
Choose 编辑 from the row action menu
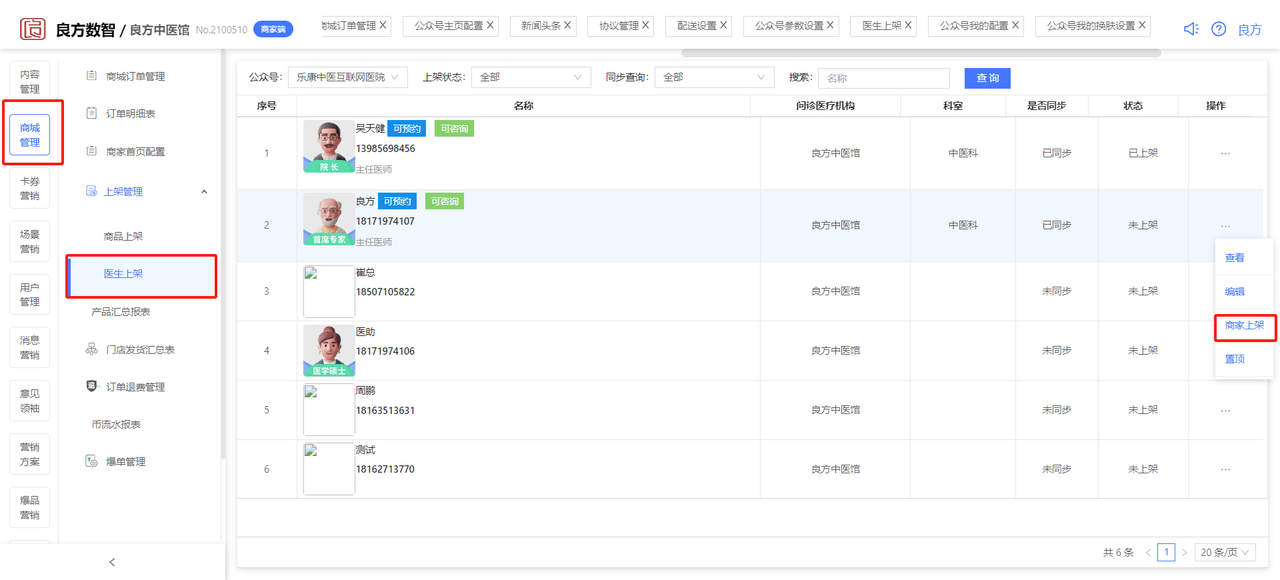[1235, 291]
